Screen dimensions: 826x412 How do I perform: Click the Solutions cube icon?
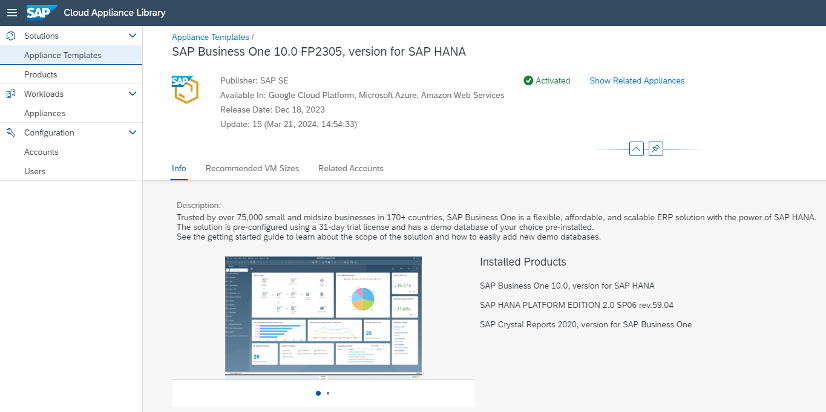click(x=11, y=36)
